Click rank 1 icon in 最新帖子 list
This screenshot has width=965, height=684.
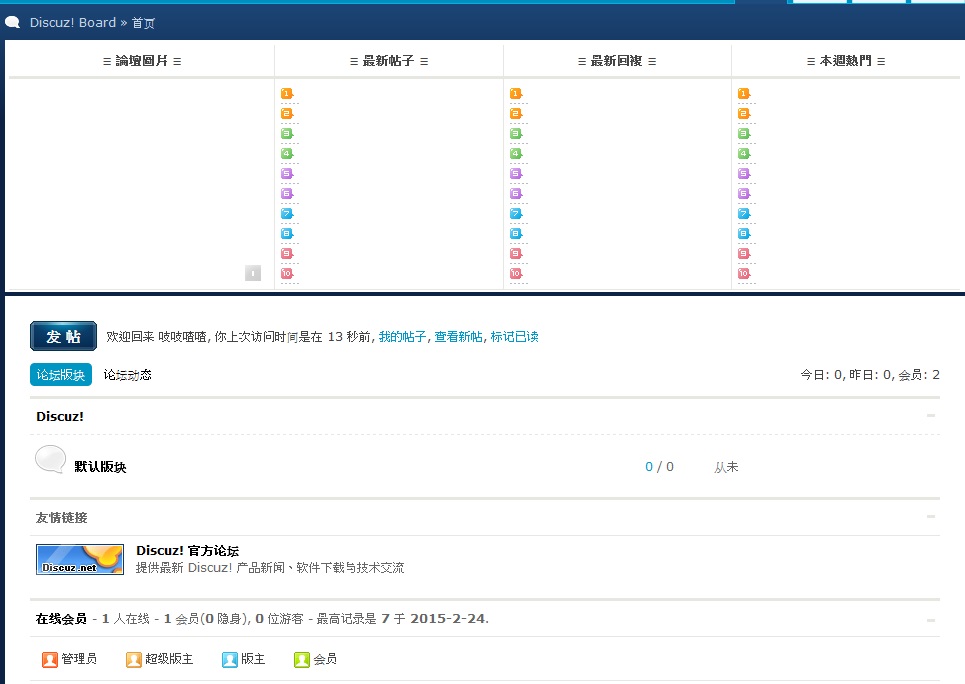tap(287, 94)
